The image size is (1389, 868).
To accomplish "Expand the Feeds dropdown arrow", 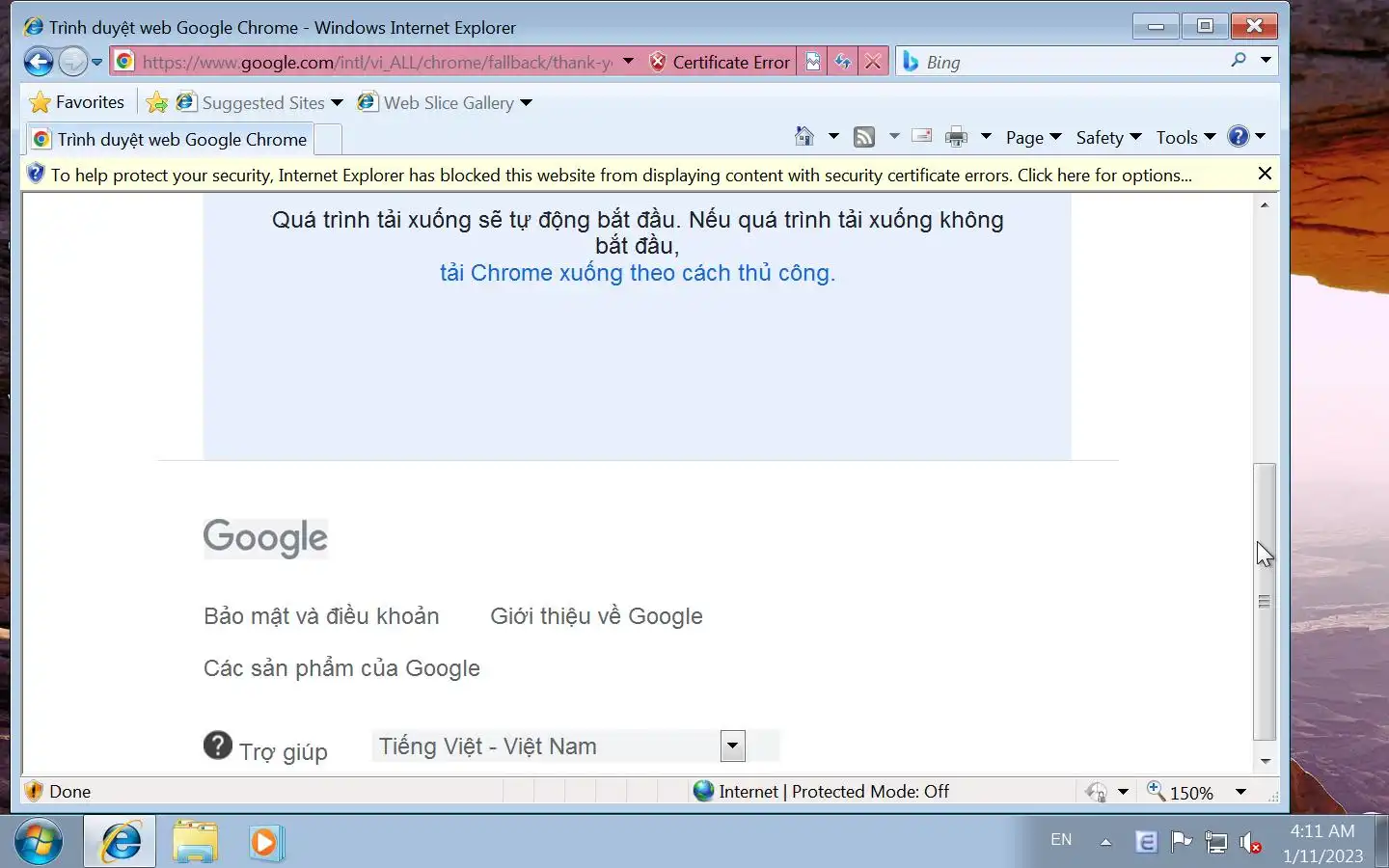I will [x=894, y=137].
